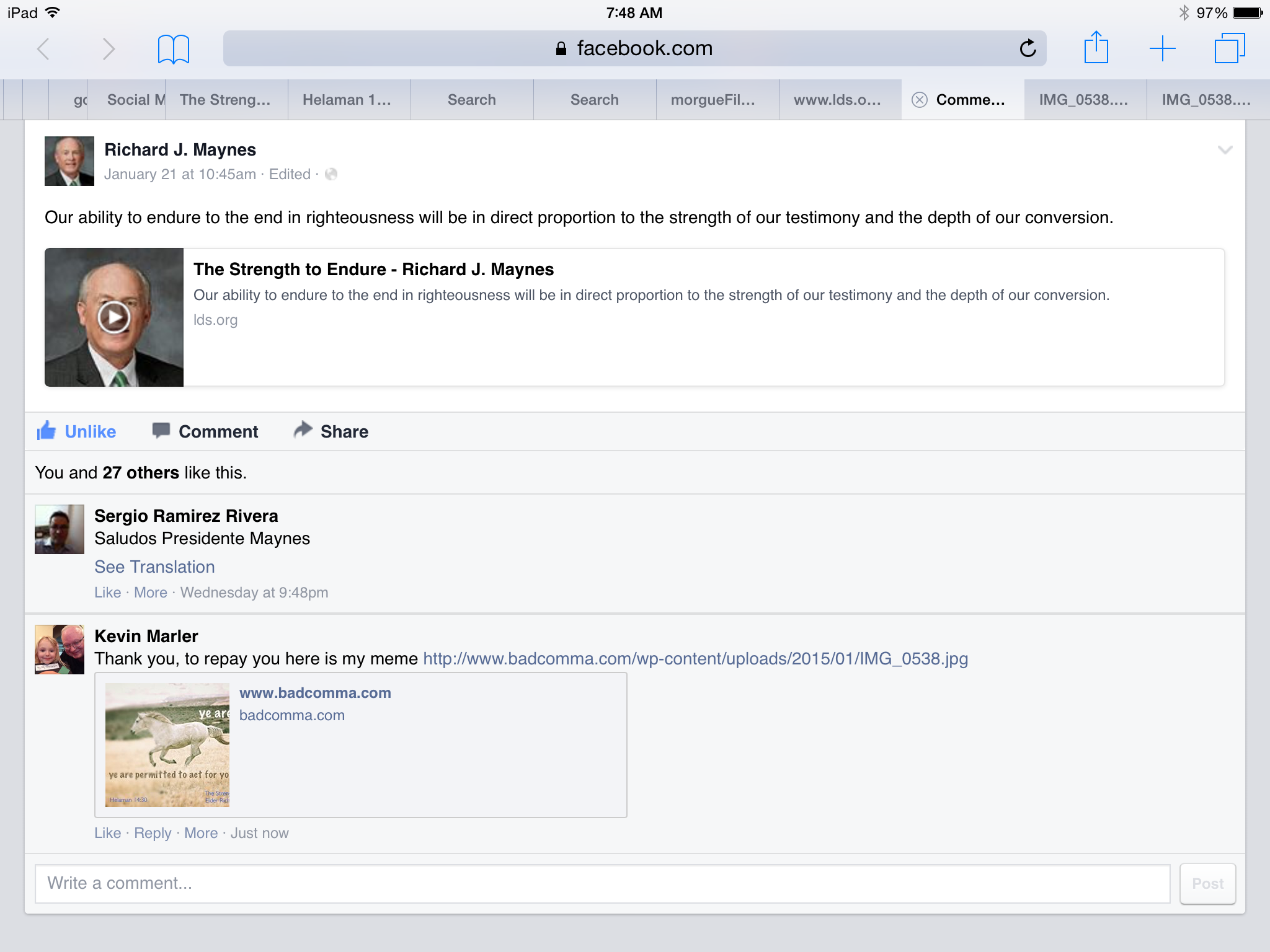Viewport: 1270px width, 952px height.
Task: Open Richard J. Maynes profile picture
Action: [69, 161]
